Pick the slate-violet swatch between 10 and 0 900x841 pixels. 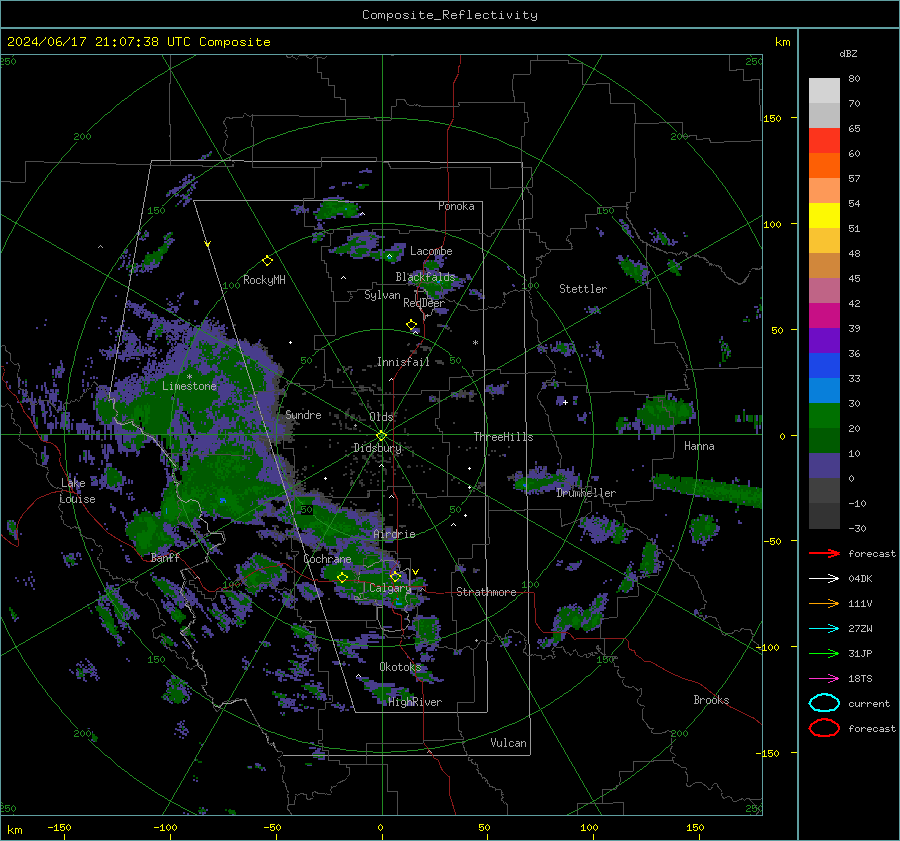824,466
